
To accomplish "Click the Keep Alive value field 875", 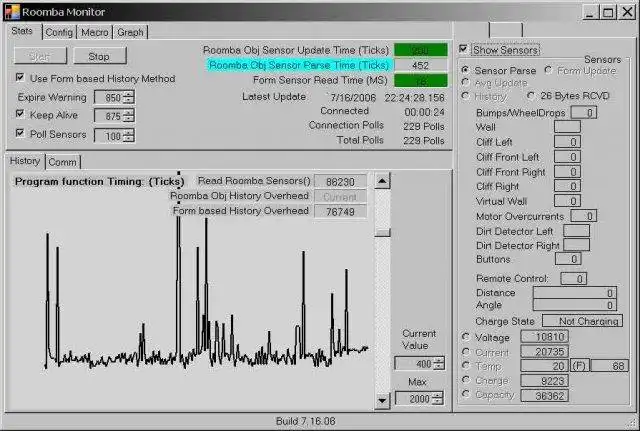I will click(x=109, y=116).
